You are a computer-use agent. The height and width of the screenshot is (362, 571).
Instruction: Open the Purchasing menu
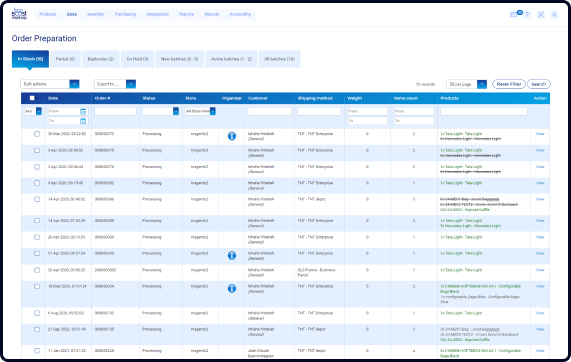click(125, 14)
